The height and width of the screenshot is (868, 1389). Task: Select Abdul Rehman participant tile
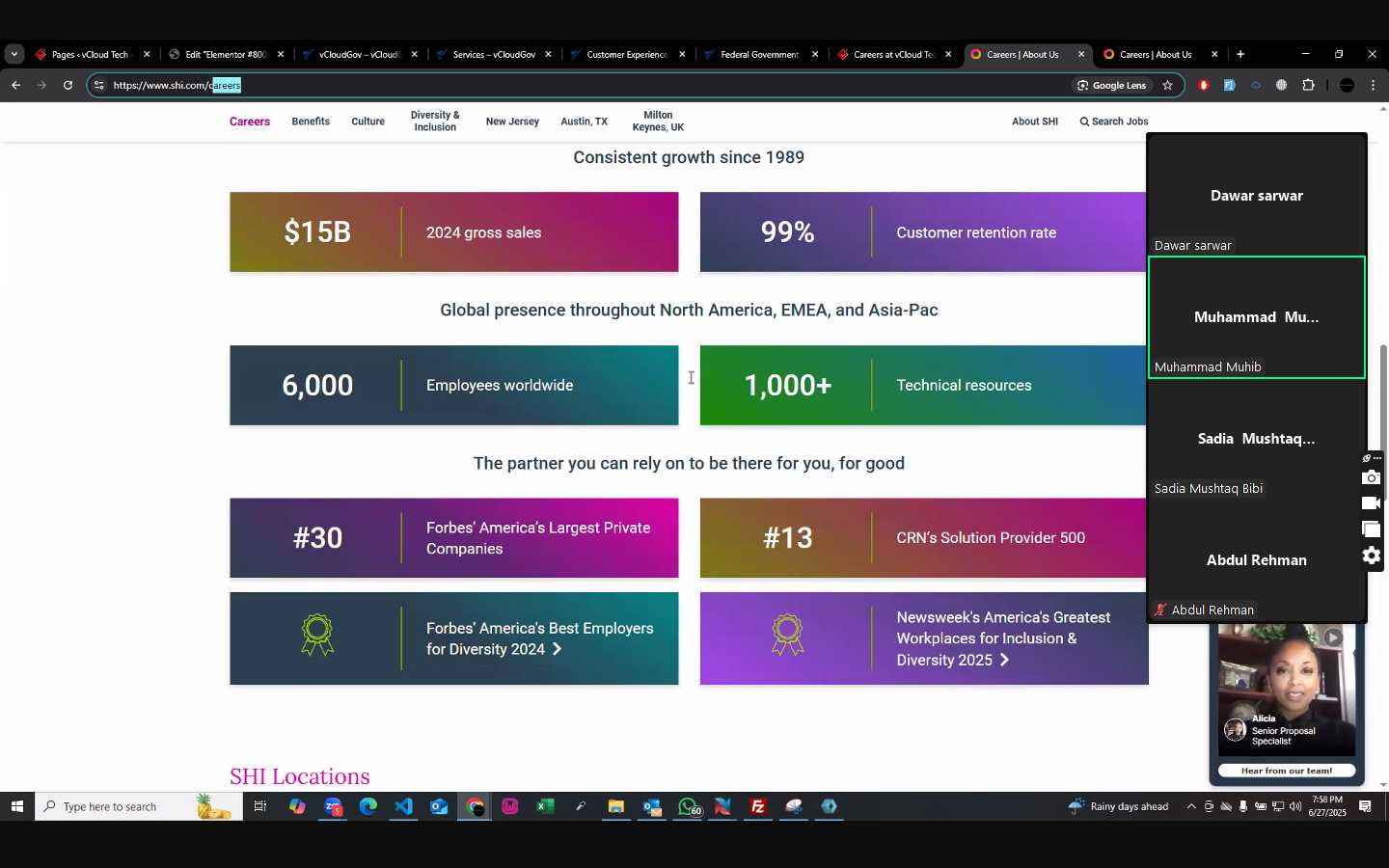click(1257, 560)
